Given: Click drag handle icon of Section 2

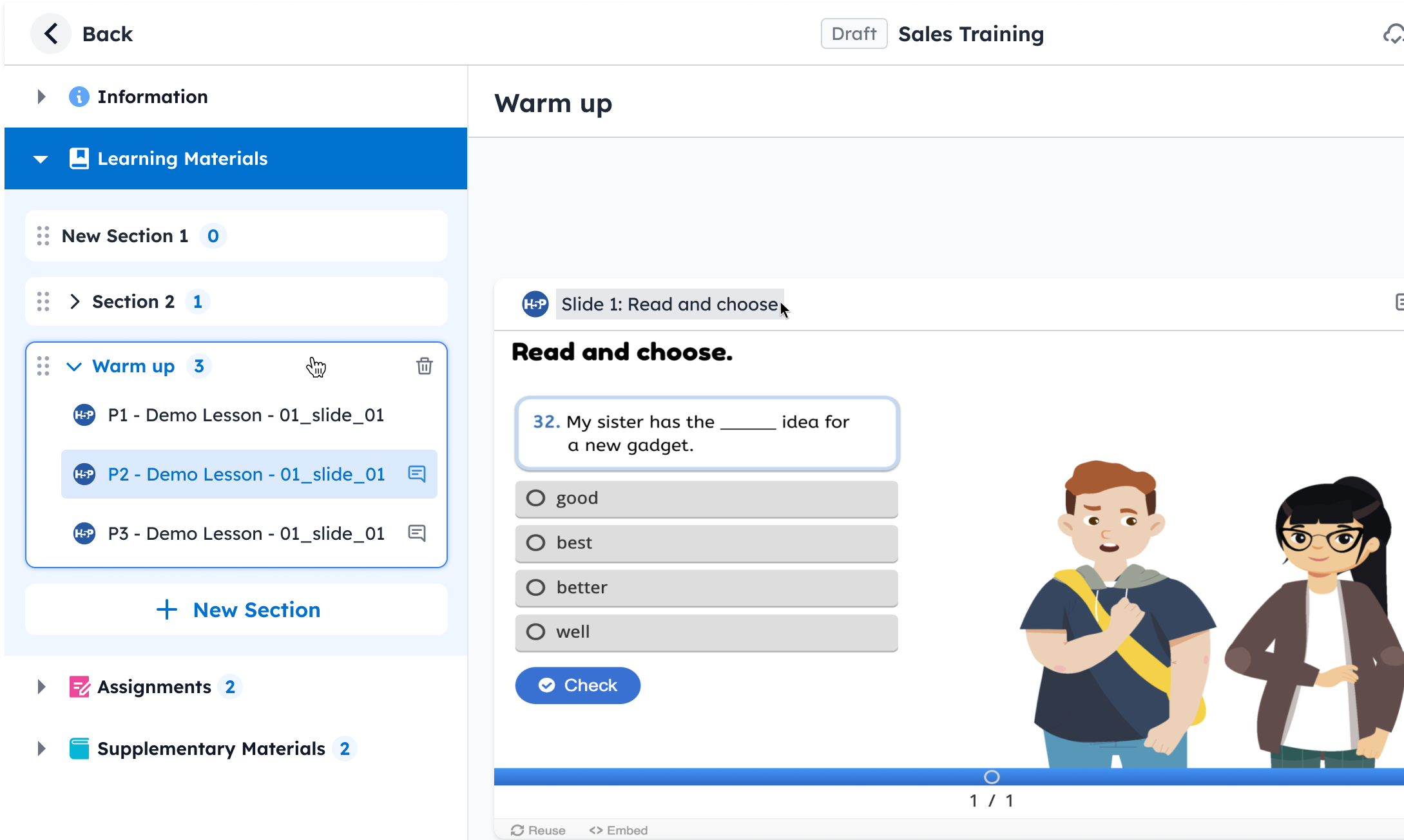Looking at the screenshot, I should [x=43, y=301].
